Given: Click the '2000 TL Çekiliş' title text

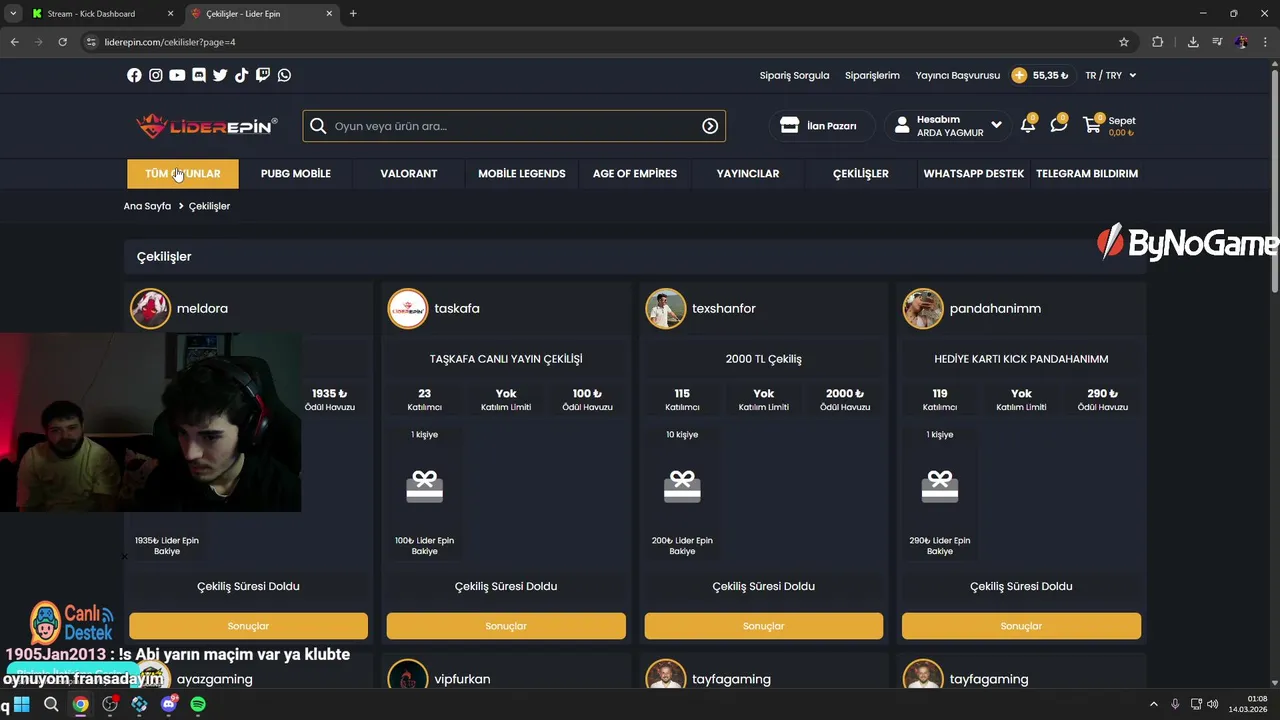Looking at the screenshot, I should pyautogui.click(x=764, y=359).
